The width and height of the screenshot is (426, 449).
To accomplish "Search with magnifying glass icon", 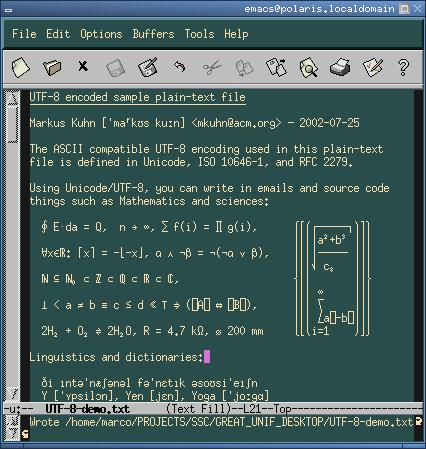I will click(x=308, y=67).
